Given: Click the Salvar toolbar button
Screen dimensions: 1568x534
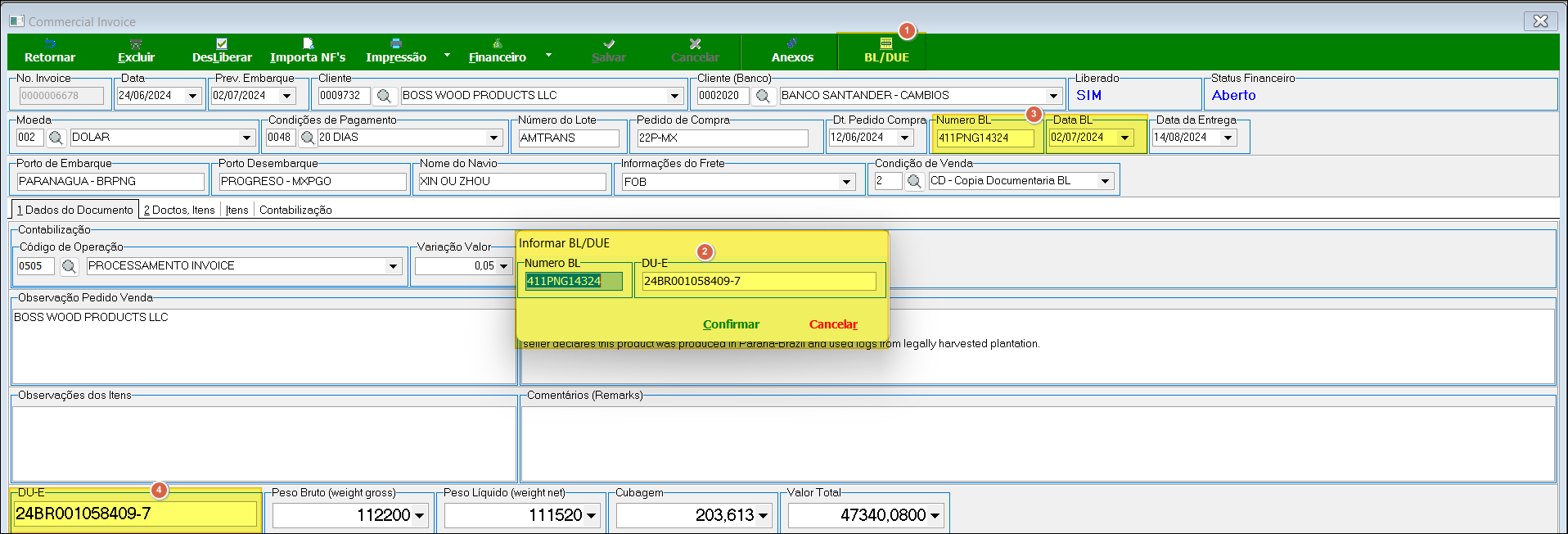Looking at the screenshot, I should pos(609,51).
